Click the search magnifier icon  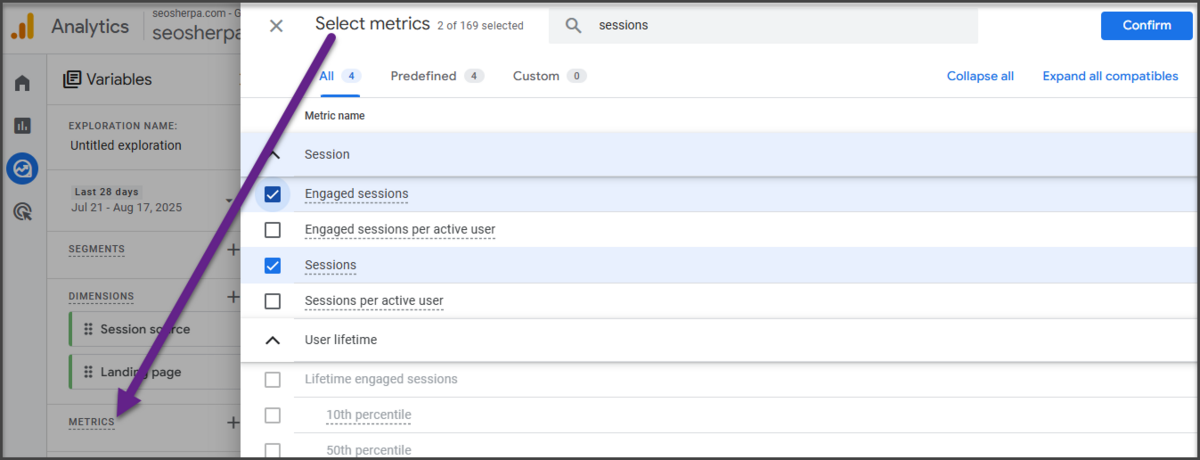coord(573,26)
